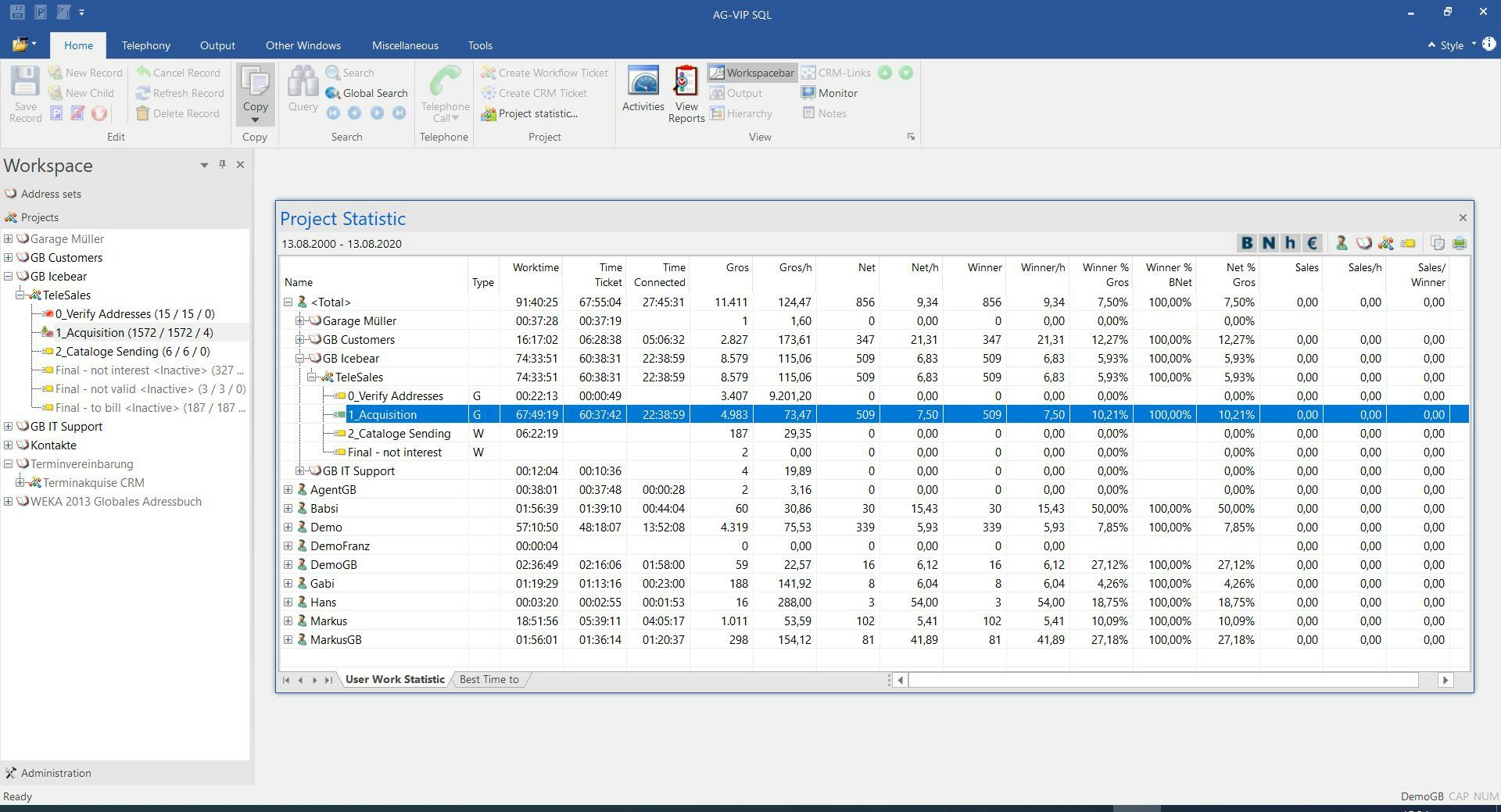Toggle the B (gross) column button
Screen dimensions: 1501x812
pyautogui.click(x=1247, y=243)
